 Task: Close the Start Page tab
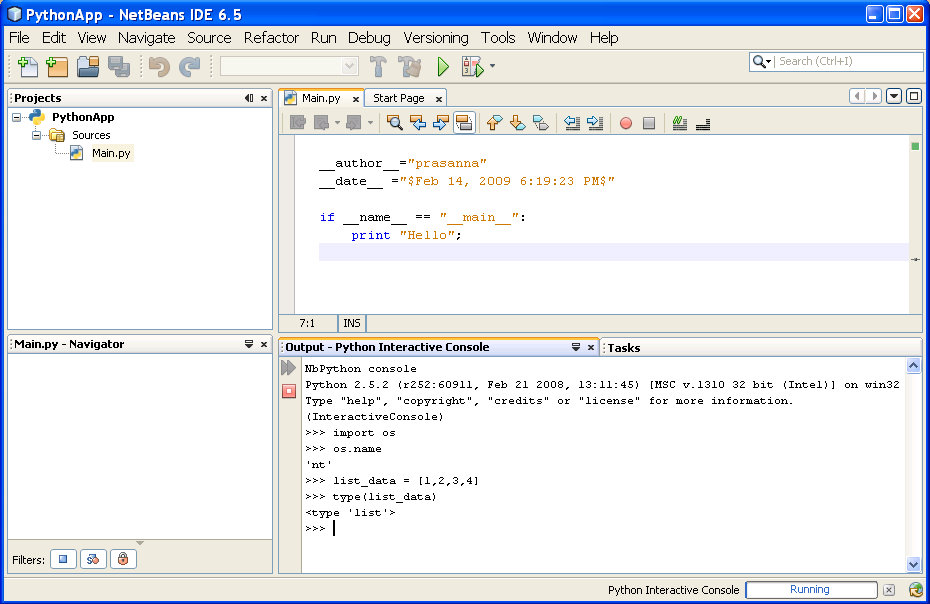coord(439,99)
